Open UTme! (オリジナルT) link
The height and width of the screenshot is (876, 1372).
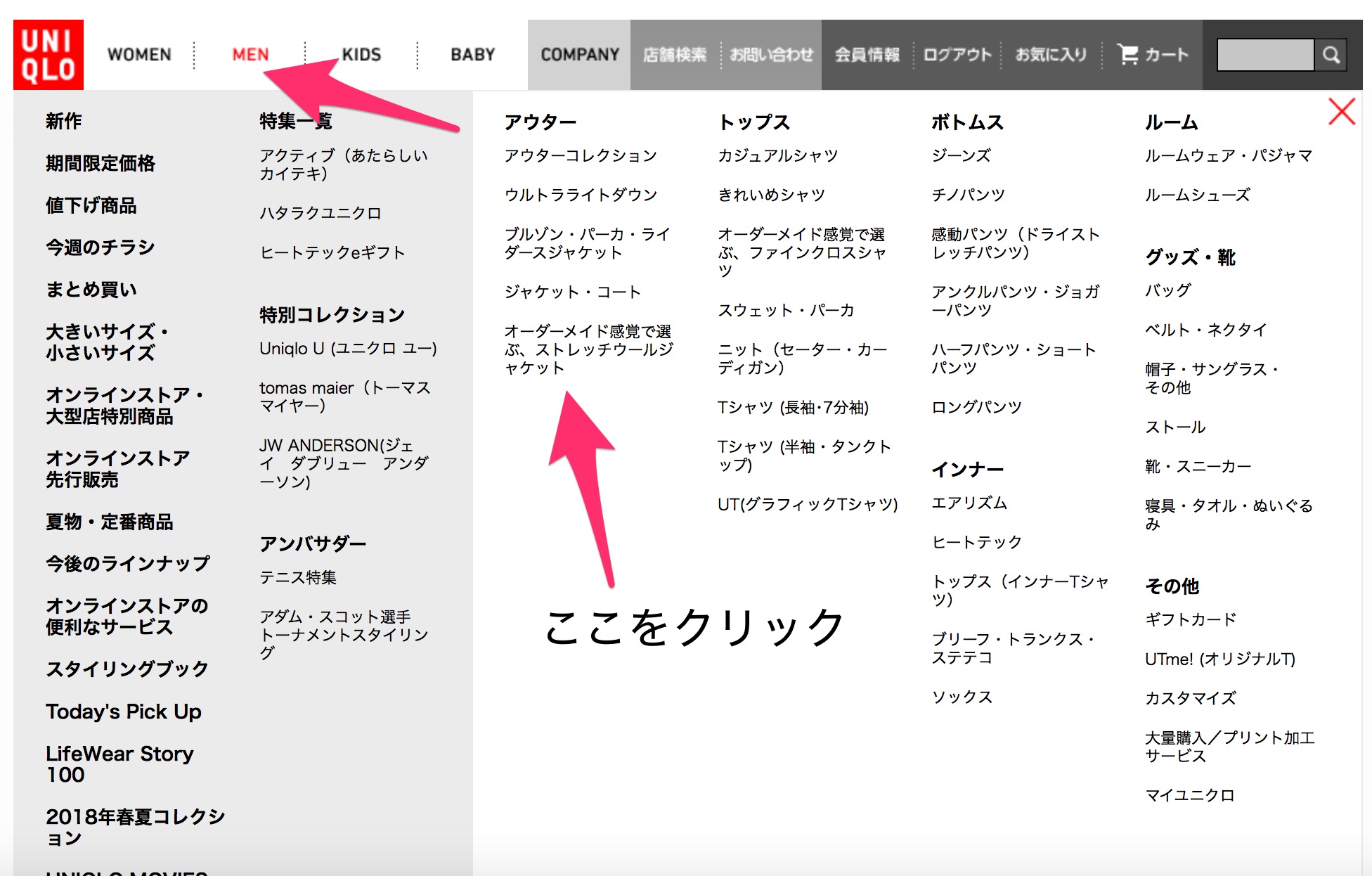click(x=1220, y=659)
